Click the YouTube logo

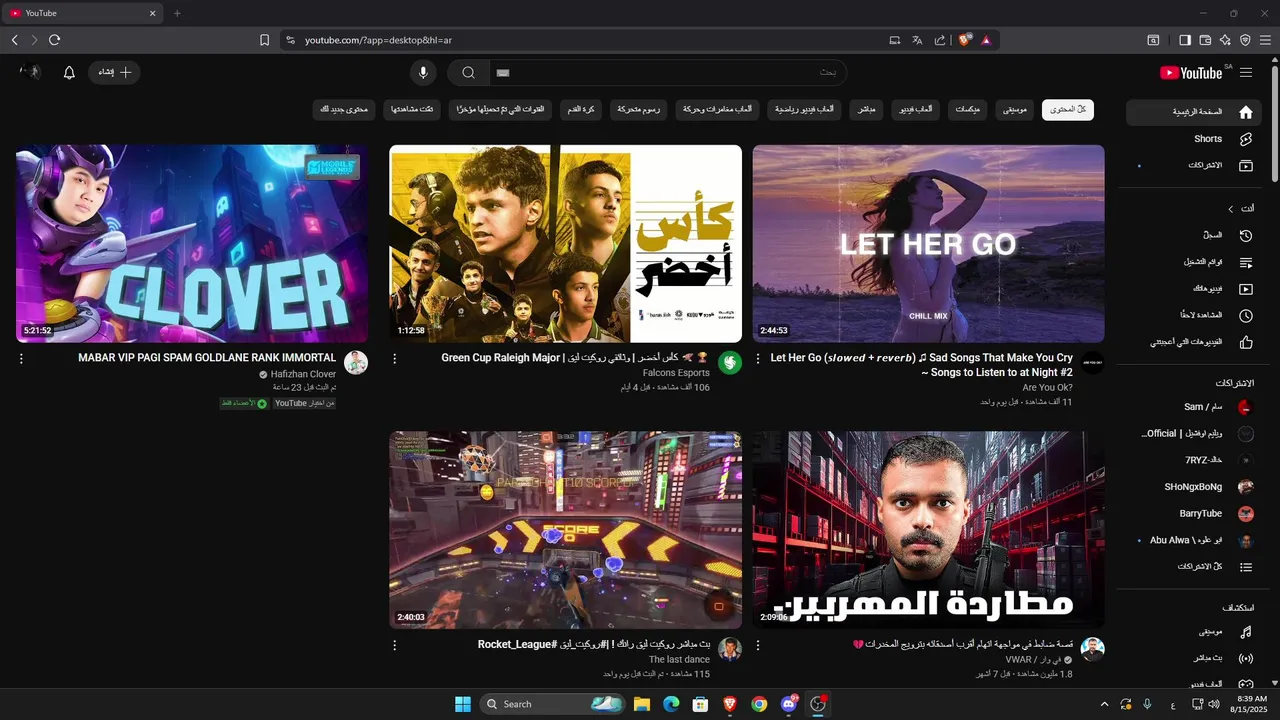click(1191, 73)
